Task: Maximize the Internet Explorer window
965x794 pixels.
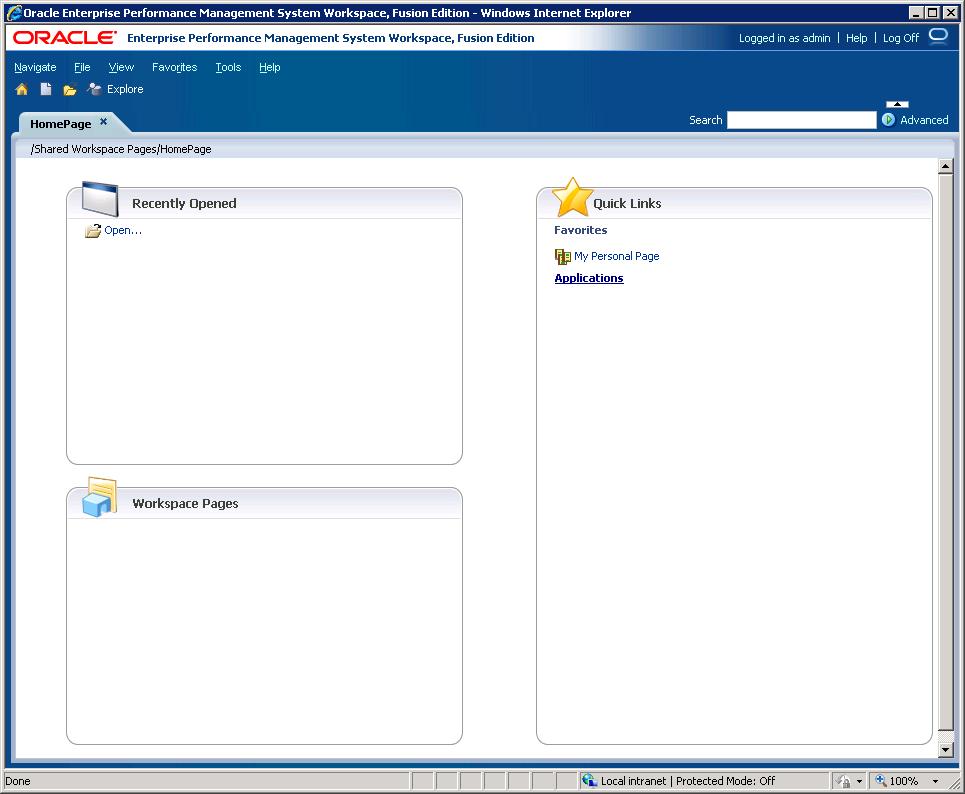Action: [932, 12]
